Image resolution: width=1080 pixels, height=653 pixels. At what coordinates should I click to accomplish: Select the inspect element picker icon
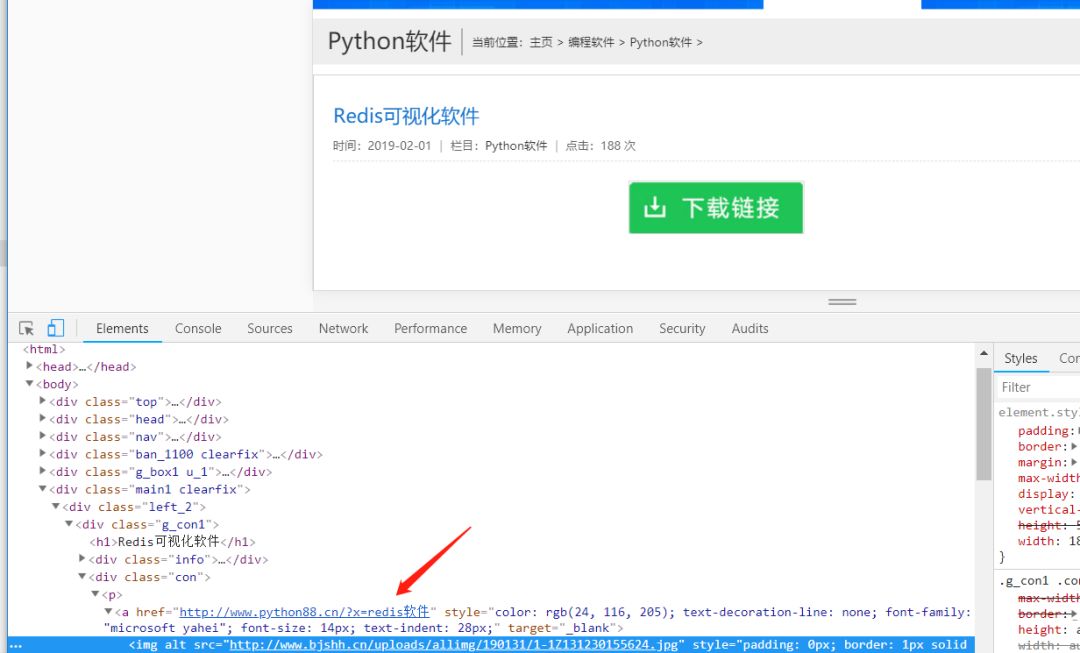pos(26,329)
